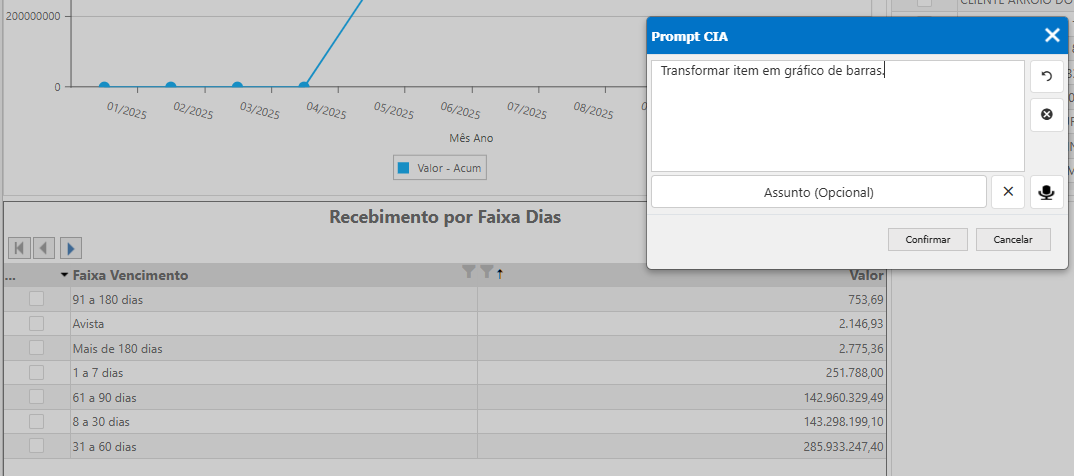Open the Faixa Vencimento column dropdown arrow
The height and width of the screenshot is (476, 1074).
coord(64,275)
